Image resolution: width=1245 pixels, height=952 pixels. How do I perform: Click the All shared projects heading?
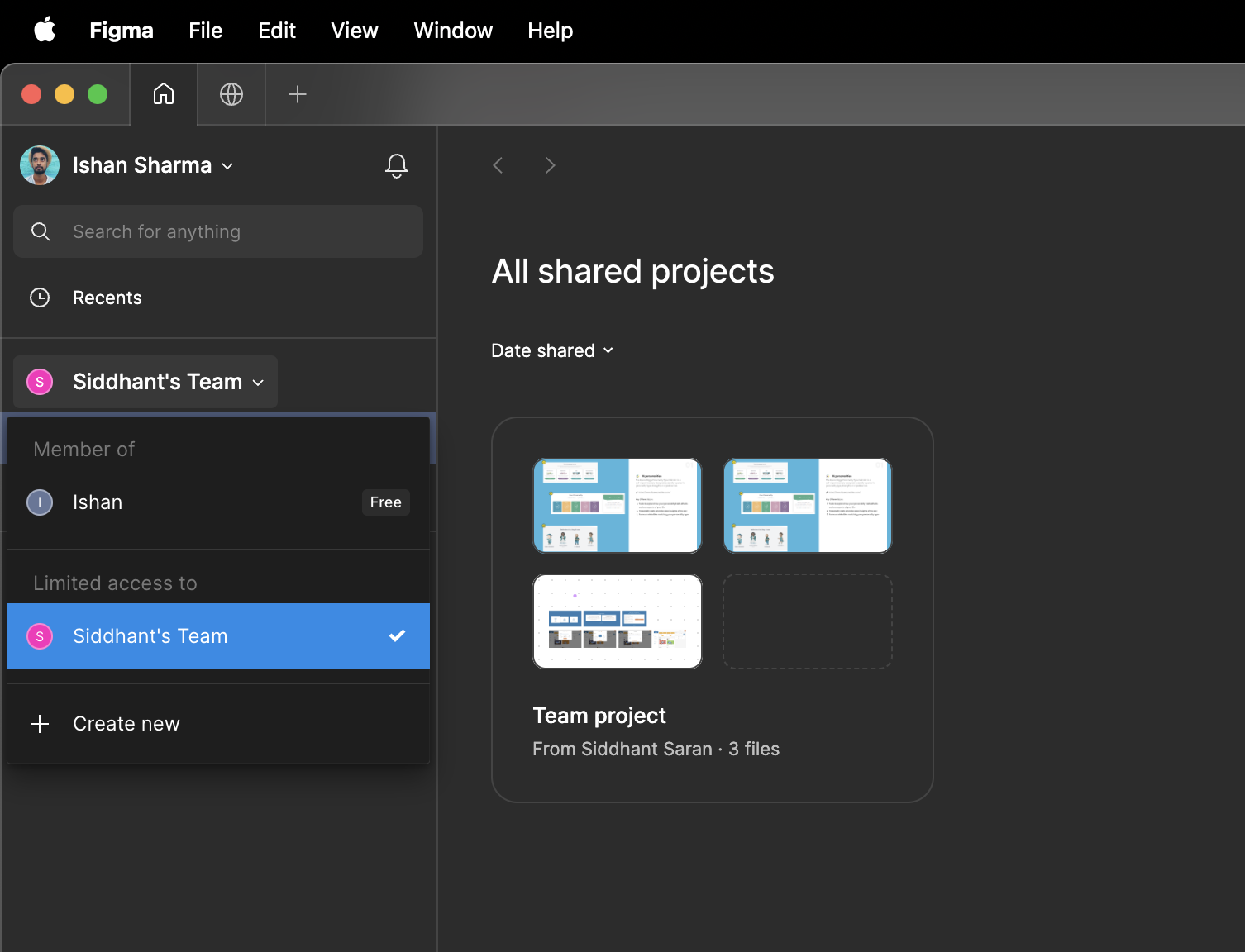click(x=633, y=271)
